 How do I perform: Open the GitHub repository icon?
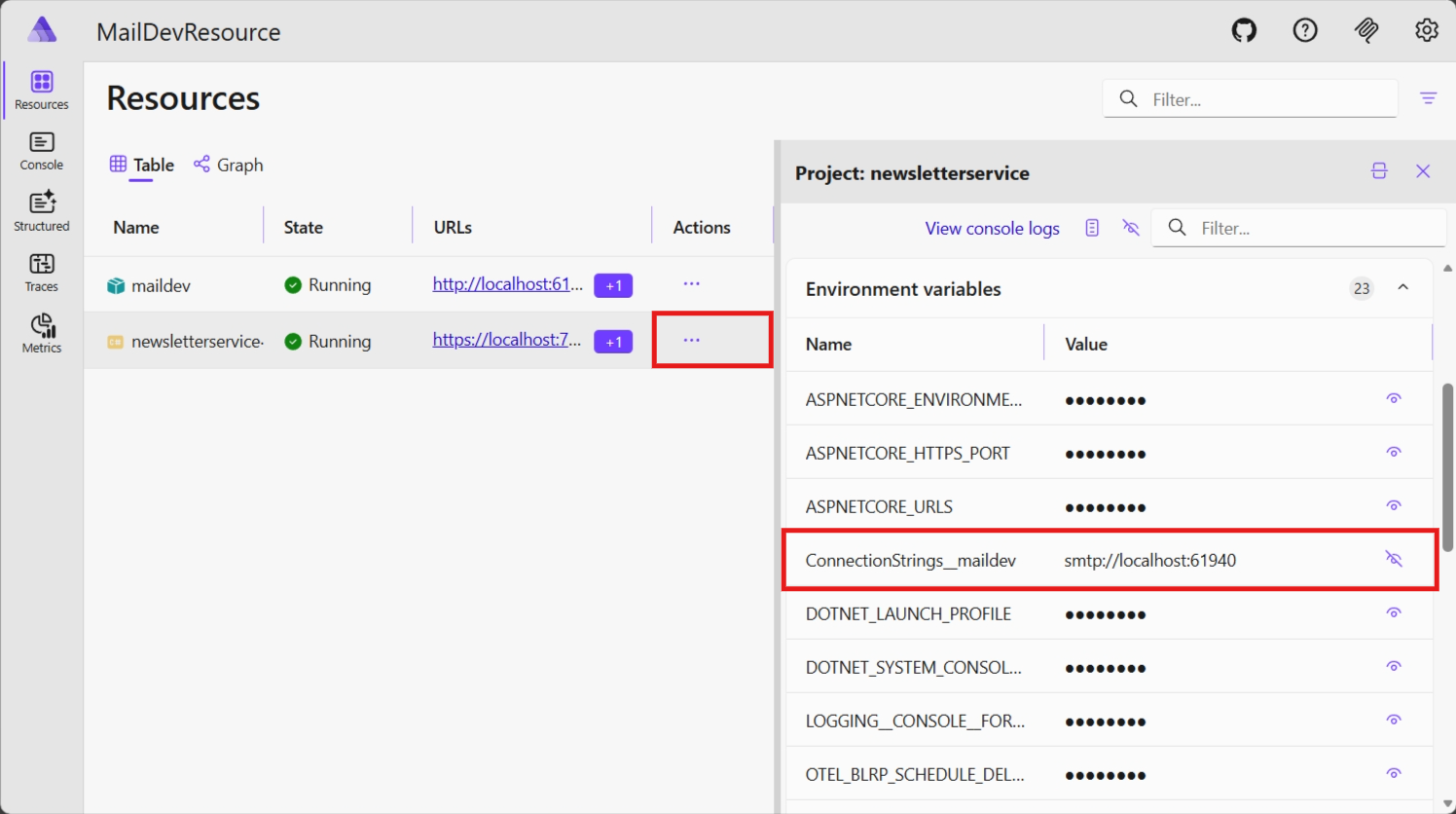(x=1244, y=30)
